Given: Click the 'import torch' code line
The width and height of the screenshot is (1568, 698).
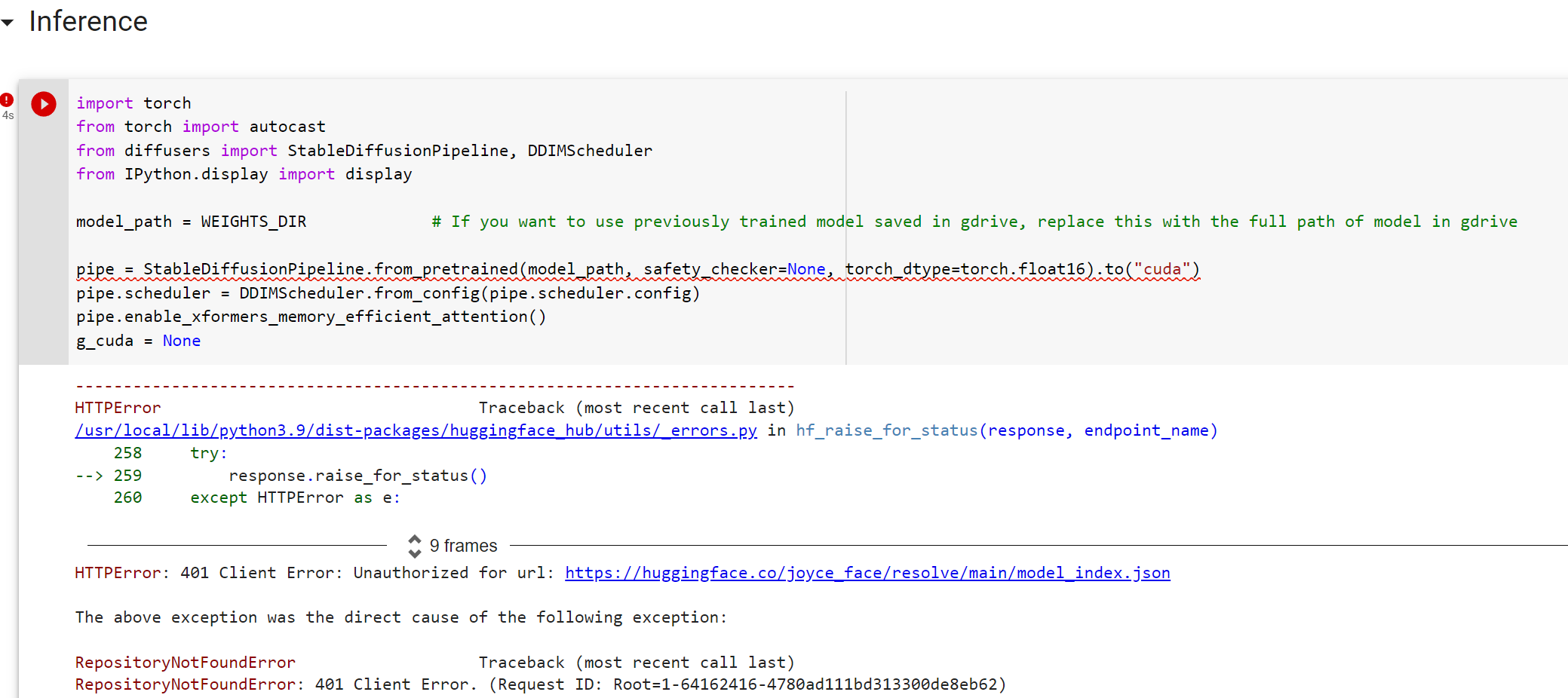Looking at the screenshot, I should pyautogui.click(x=133, y=103).
